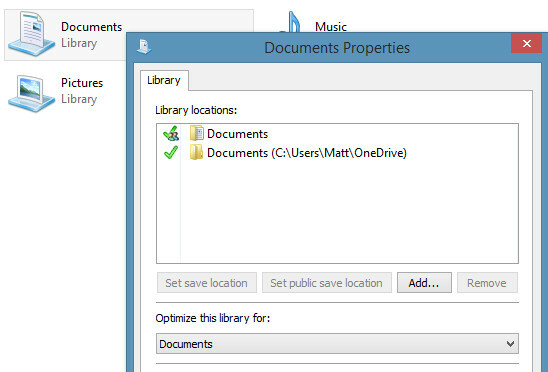The height and width of the screenshot is (372, 548).
Task: Click the Set save location button
Action: (x=207, y=283)
